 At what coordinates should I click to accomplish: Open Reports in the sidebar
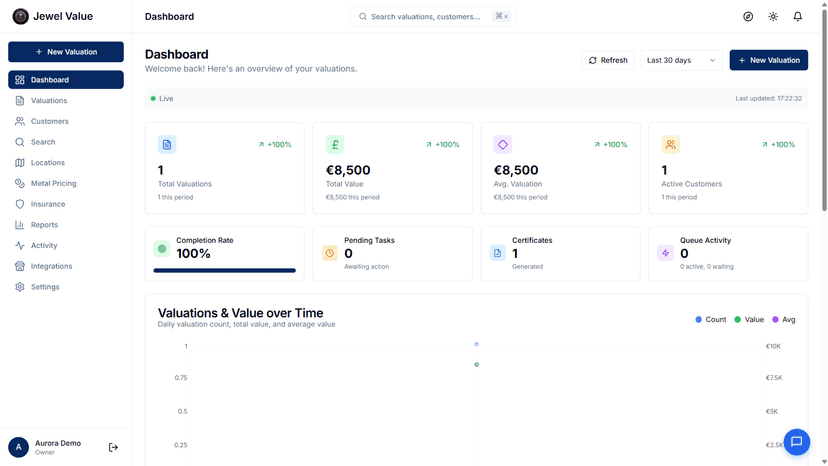pyautogui.click(x=66, y=225)
